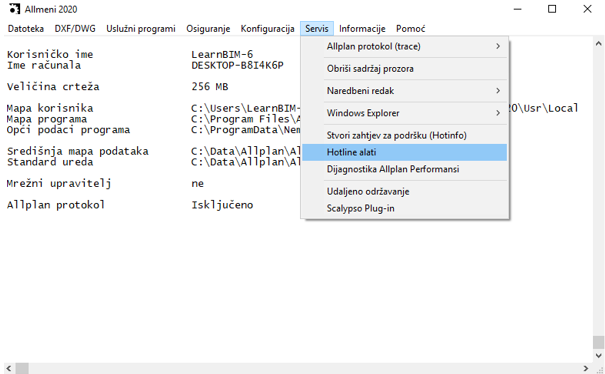
Task: Click the vertical scrollbar up arrow
Action: (x=599, y=43)
